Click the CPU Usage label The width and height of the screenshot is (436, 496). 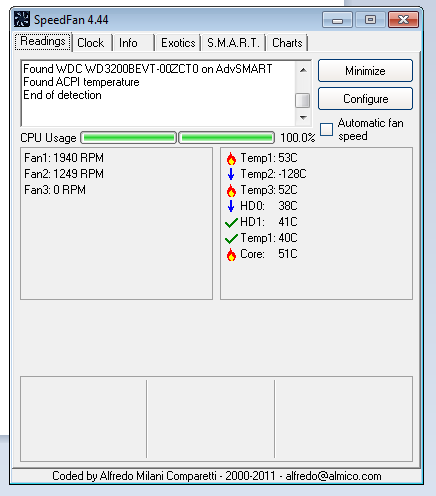48,138
